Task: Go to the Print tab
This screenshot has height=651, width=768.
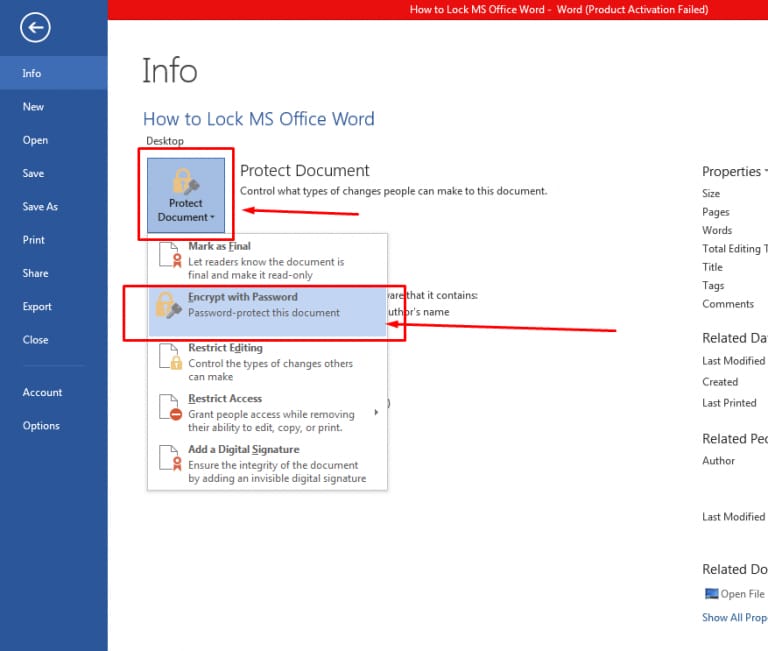Action: [x=33, y=240]
